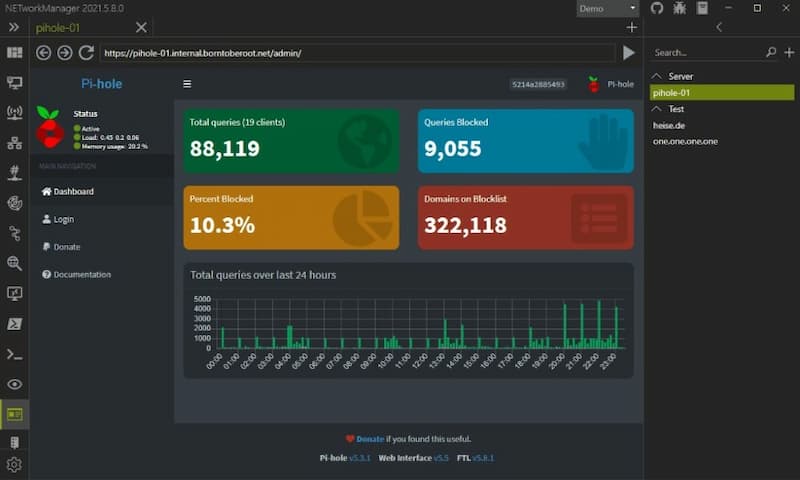Click the bug report icon
This screenshot has height=480, width=800.
[680, 8]
